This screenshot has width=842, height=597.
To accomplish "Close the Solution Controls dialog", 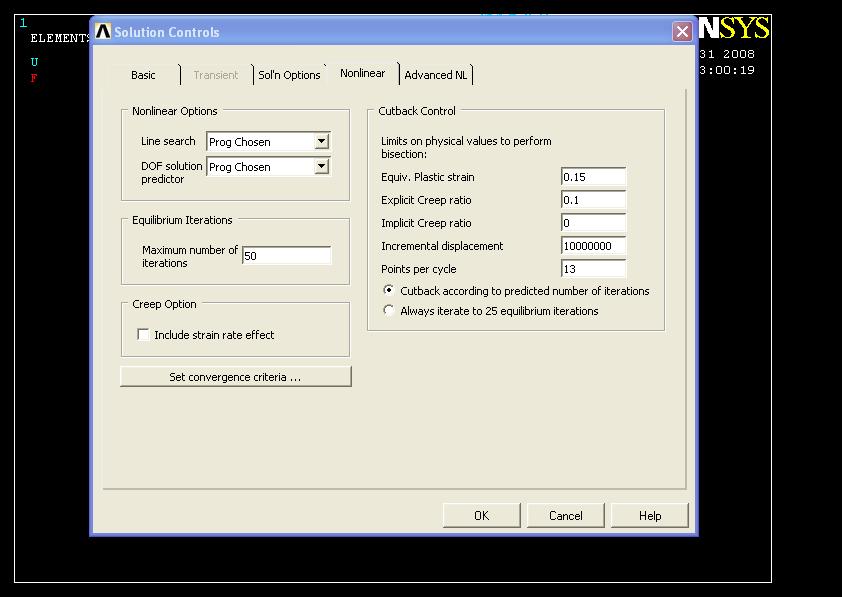I will [682, 32].
